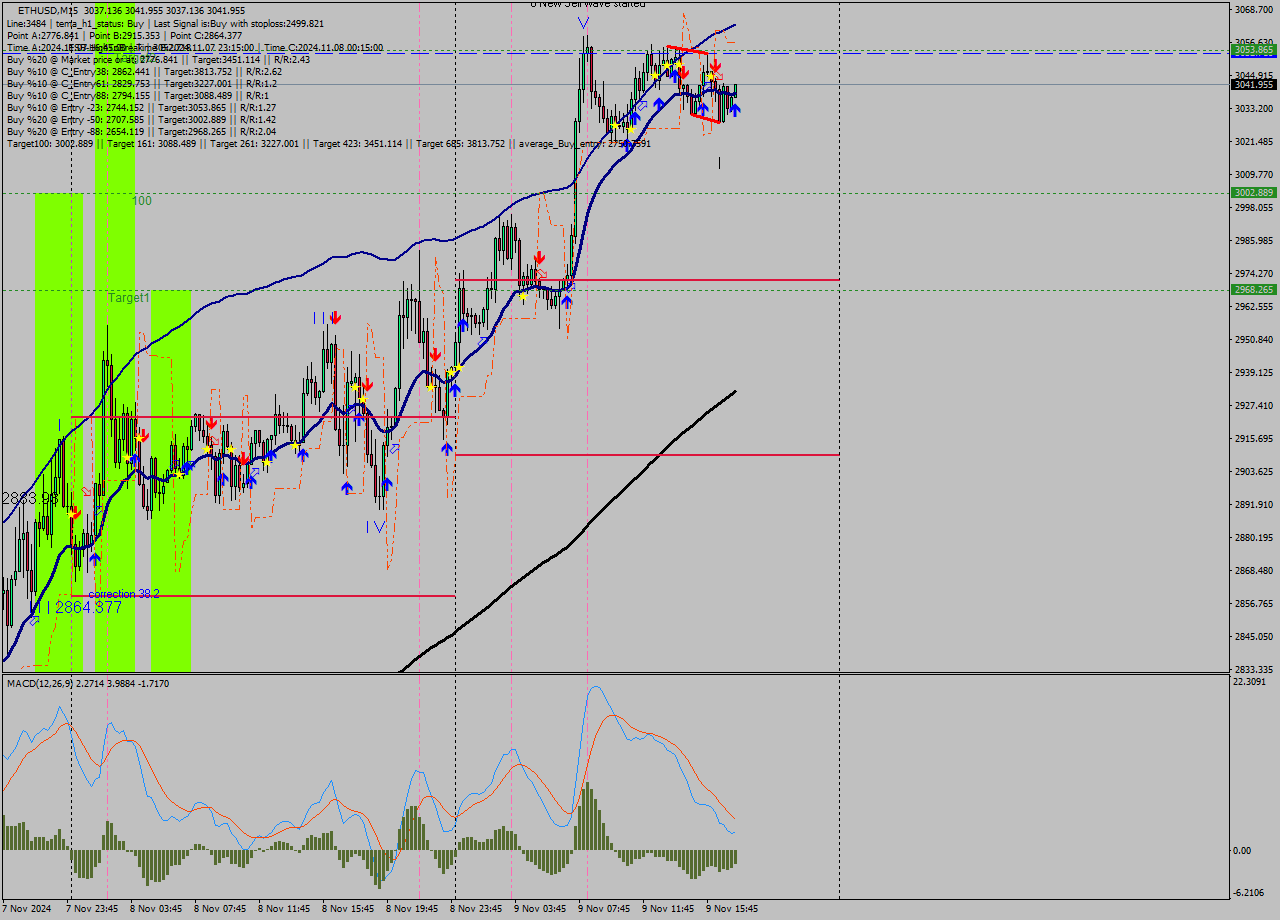Click the 'Entry -88: 2654.119' line

(x=141, y=131)
